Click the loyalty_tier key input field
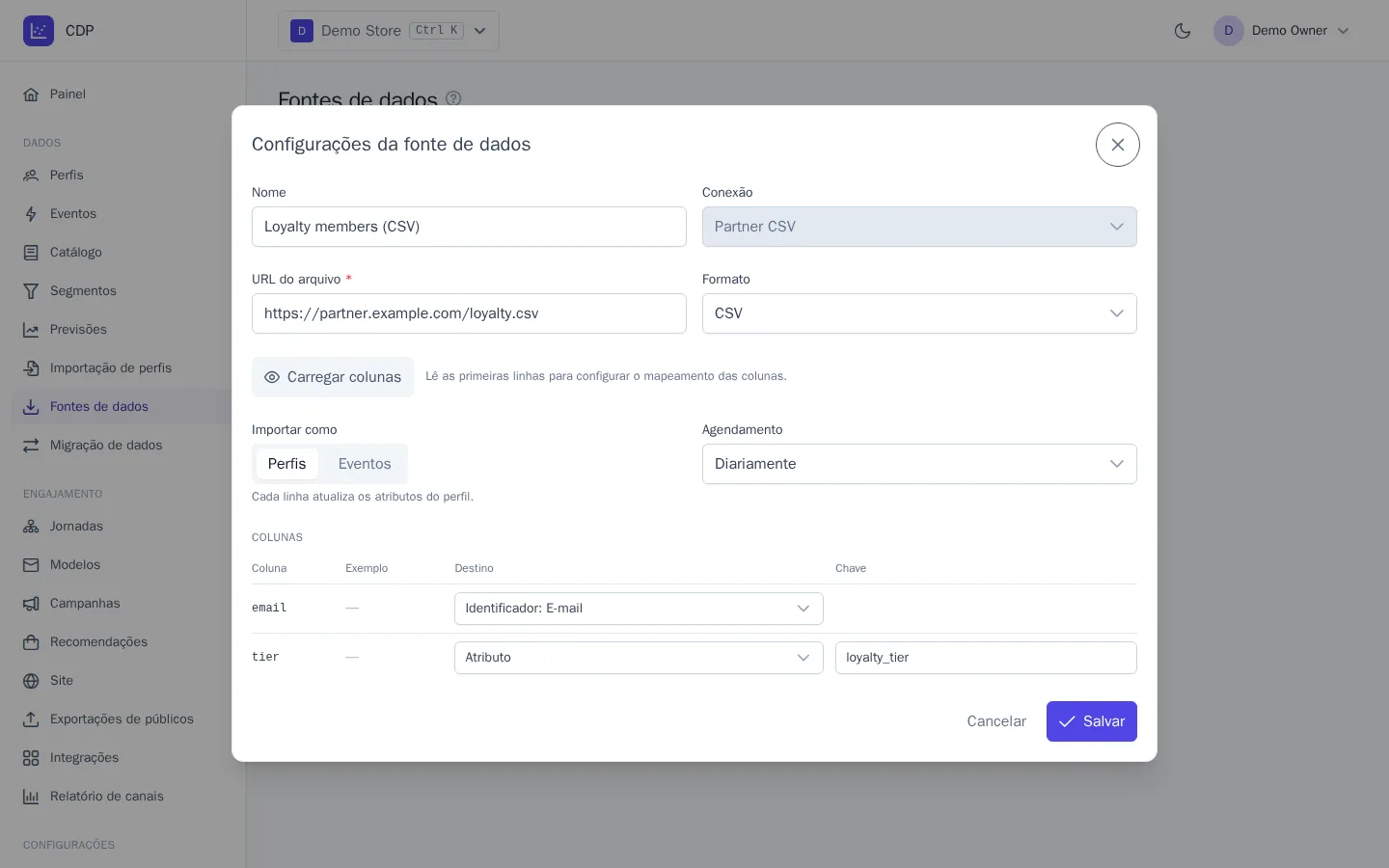The height and width of the screenshot is (868, 1389). [986, 658]
